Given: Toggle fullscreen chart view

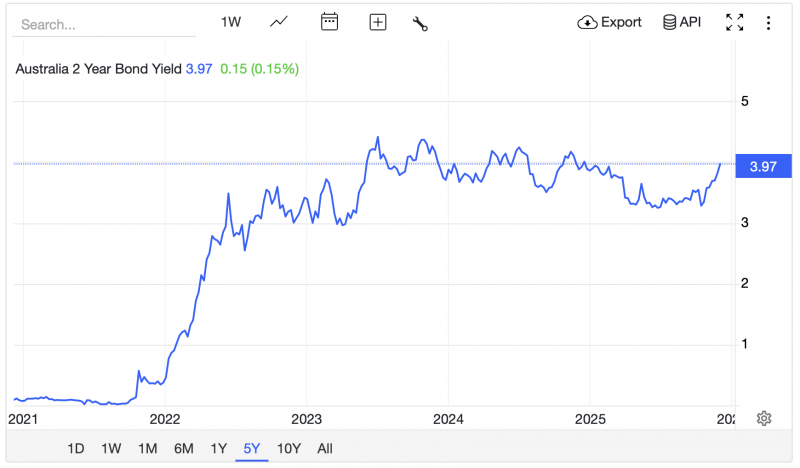Looking at the screenshot, I should click(x=735, y=22).
